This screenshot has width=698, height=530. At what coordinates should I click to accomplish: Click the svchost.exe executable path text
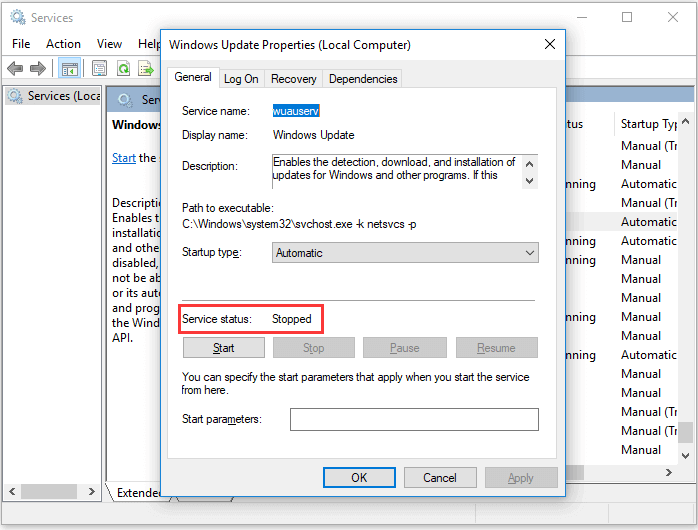point(299,224)
